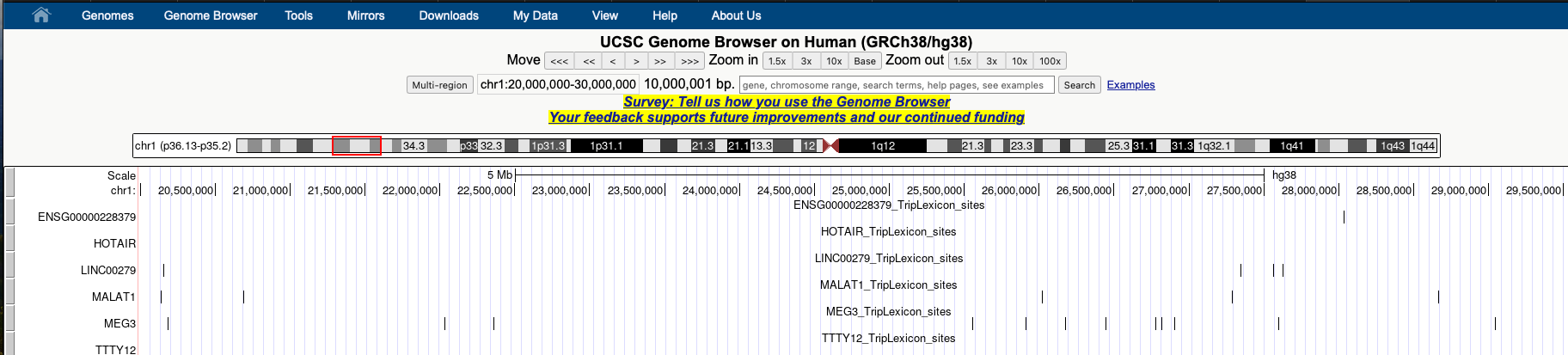Move slightly right with > button
This screenshot has width=1568, height=355.
[636, 61]
